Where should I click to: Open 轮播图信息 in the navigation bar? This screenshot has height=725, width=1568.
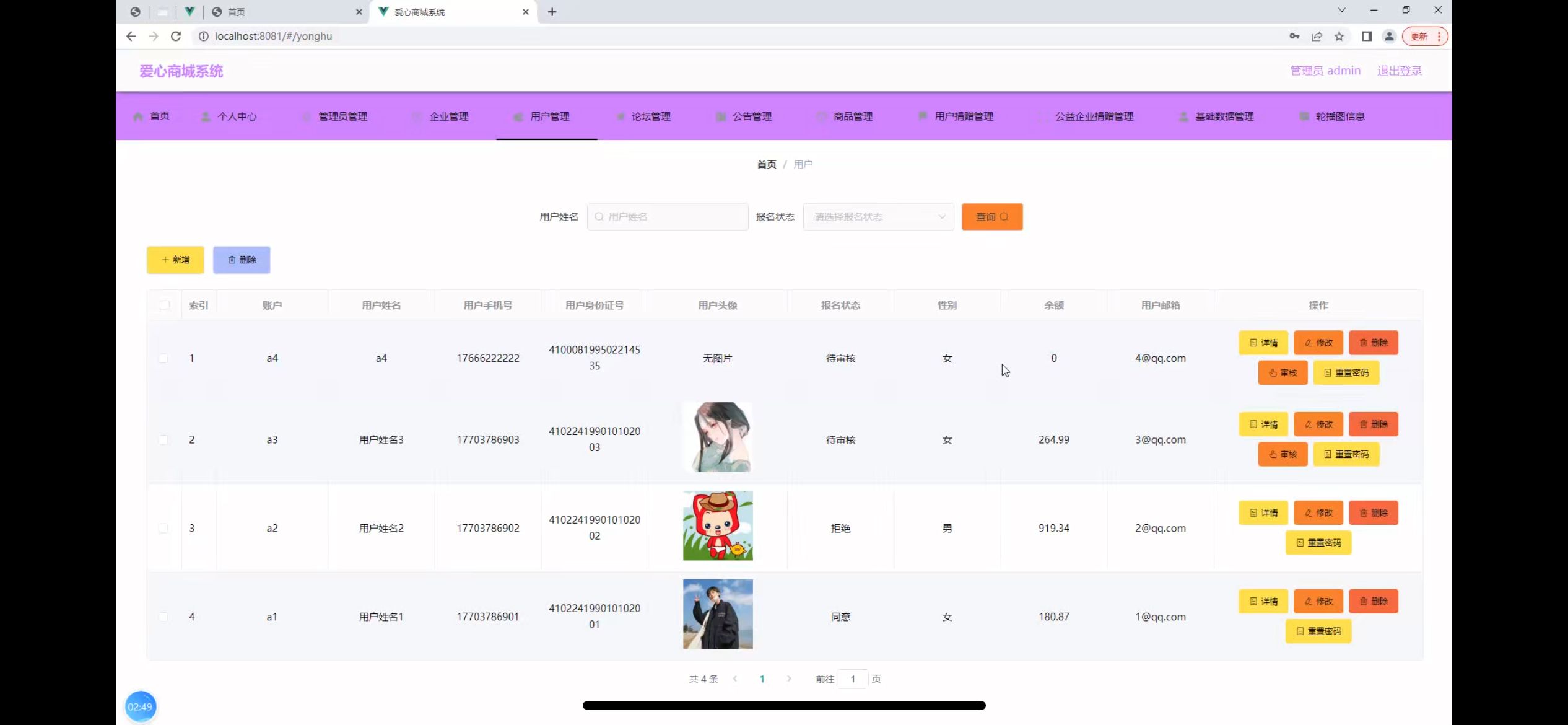(x=1333, y=116)
